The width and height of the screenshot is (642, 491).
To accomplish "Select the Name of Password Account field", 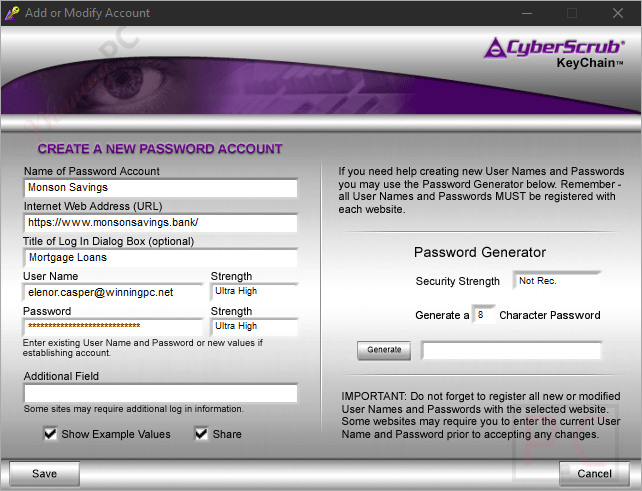I will [160, 188].
